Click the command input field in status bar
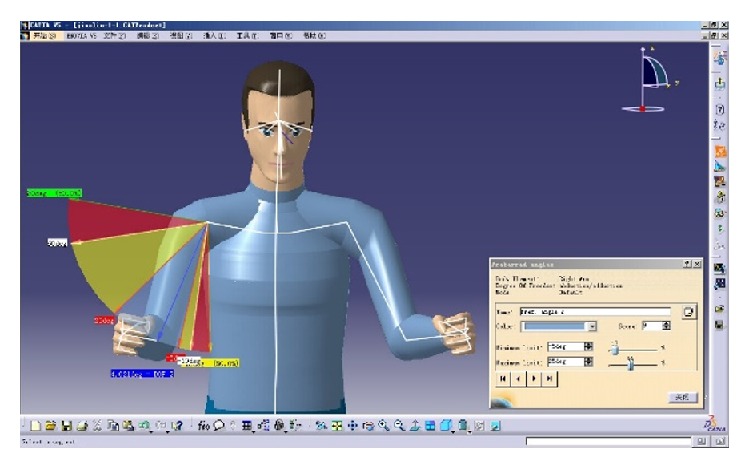Viewport: 750px width, 469px height. pos(608,441)
